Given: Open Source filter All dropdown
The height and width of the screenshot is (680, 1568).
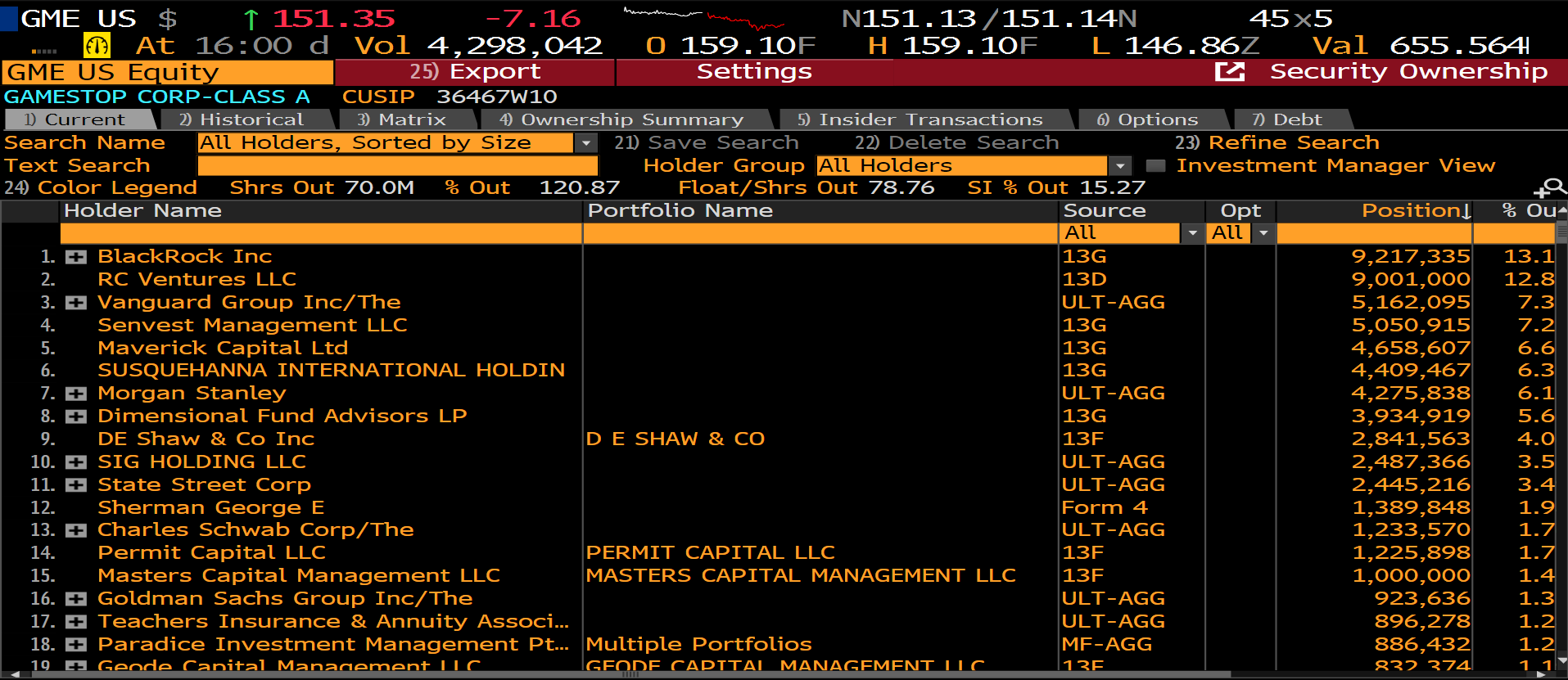Looking at the screenshot, I should click(x=1192, y=233).
